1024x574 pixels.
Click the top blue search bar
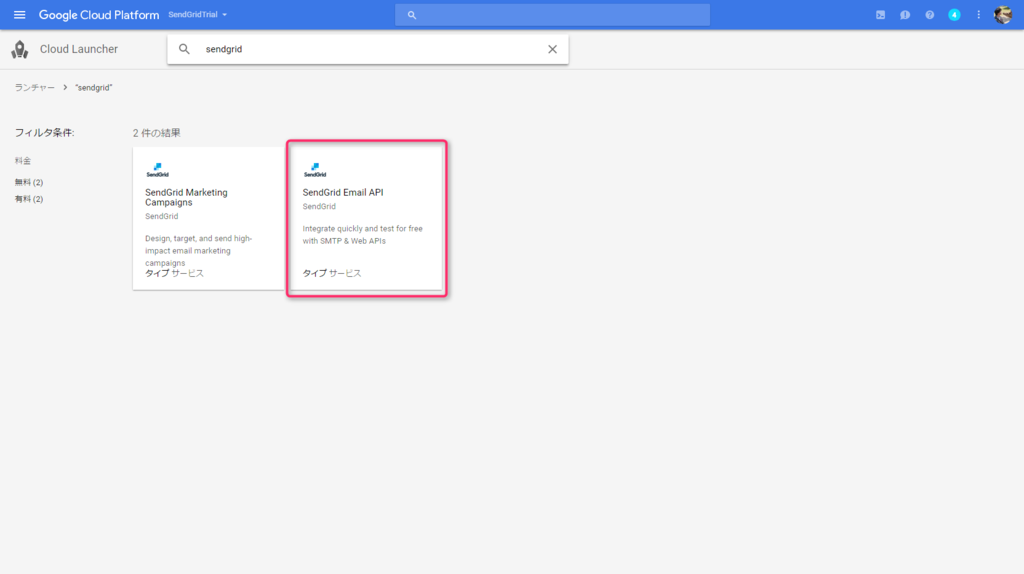coord(552,14)
